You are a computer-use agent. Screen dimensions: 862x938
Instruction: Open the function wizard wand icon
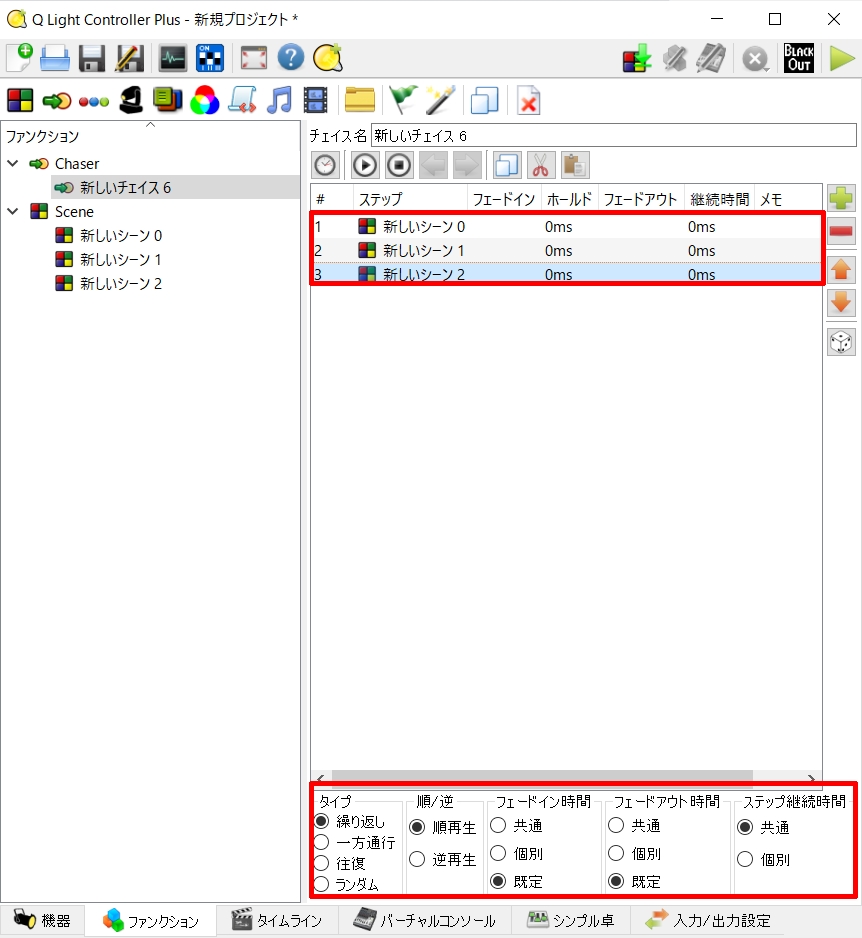[440, 100]
